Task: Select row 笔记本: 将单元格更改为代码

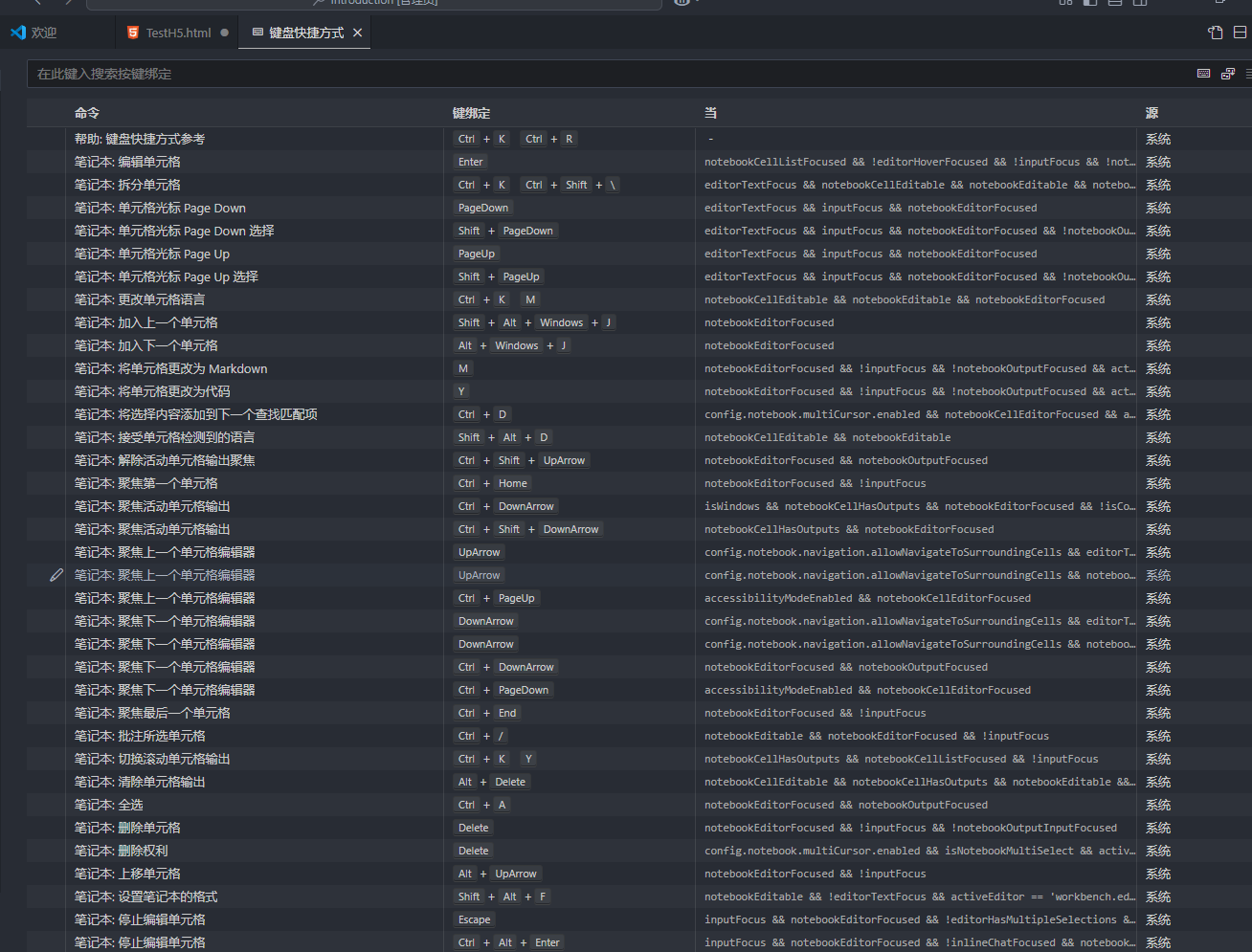Action: tap(639, 391)
